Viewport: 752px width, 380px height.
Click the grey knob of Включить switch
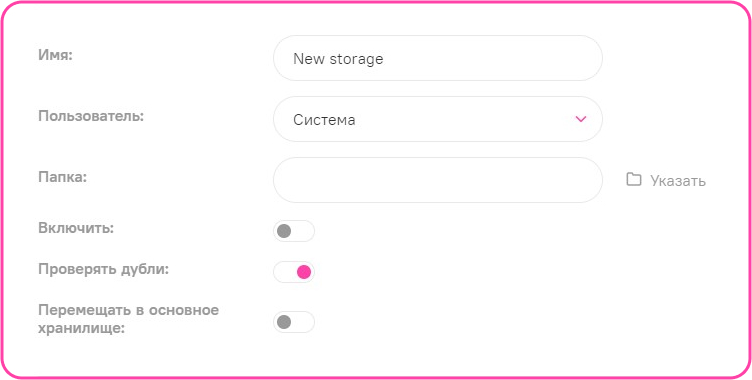(284, 231)
